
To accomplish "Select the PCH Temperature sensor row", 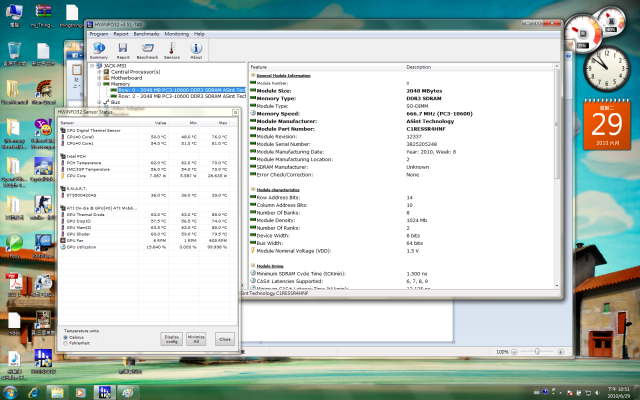I will tap(144, 162).
